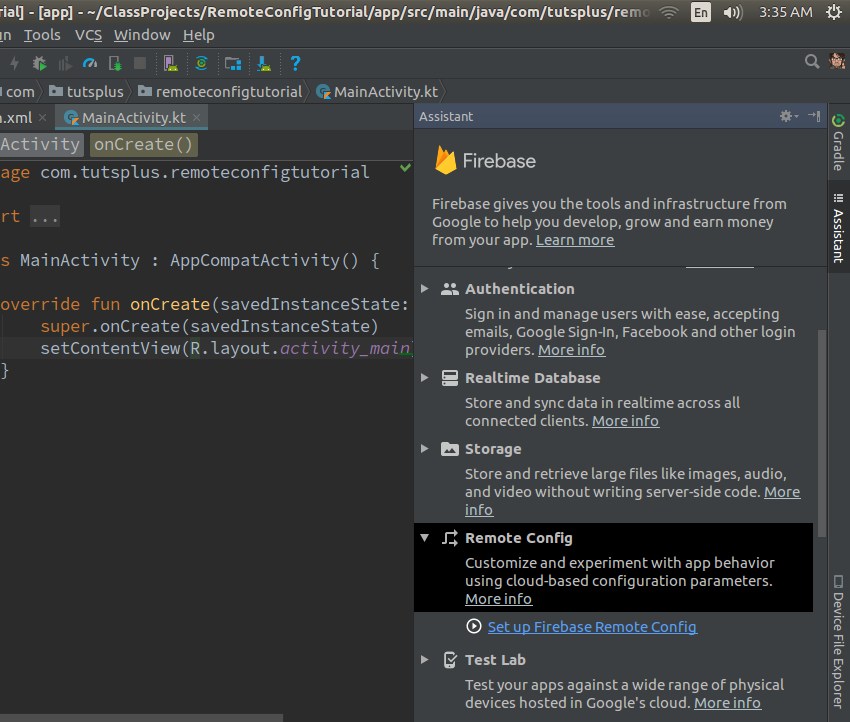Switch to the MainActivity.kt tab
Viewport: 850px width, 722px height.
pos(133,118)
